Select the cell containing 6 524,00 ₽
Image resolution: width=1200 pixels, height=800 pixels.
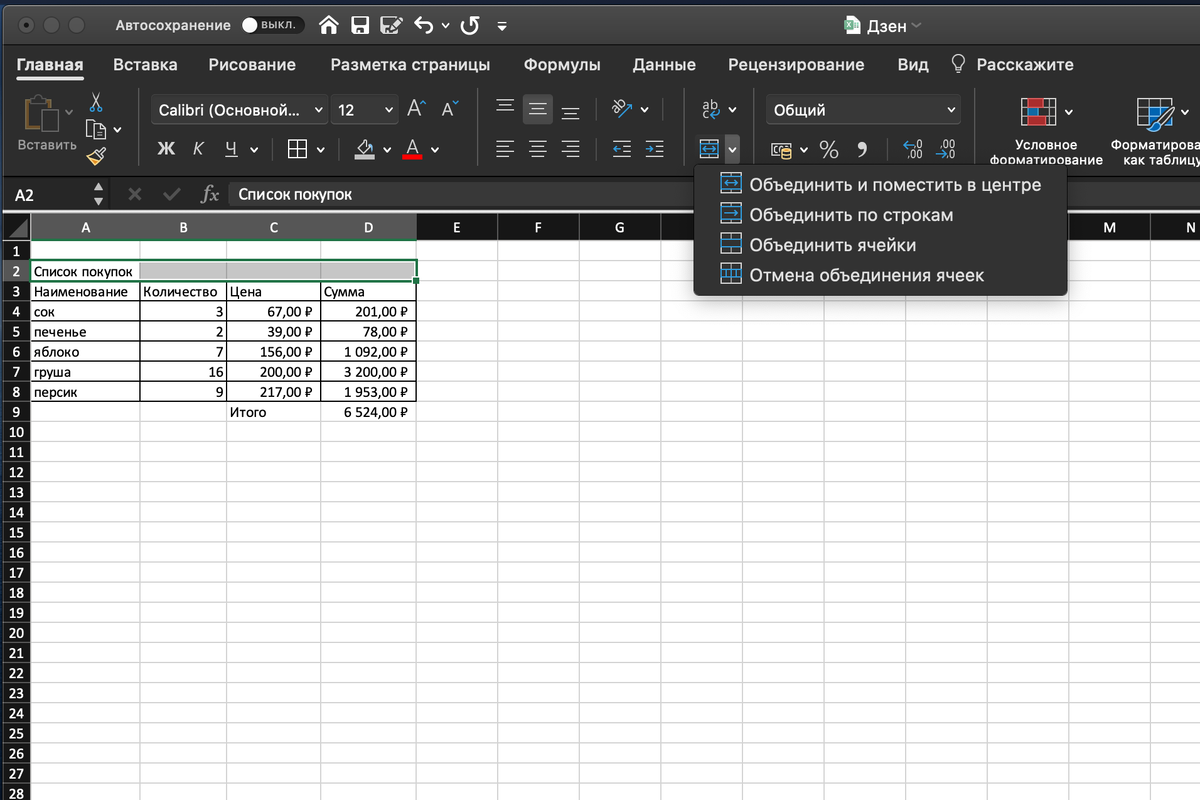pos(369,412)
